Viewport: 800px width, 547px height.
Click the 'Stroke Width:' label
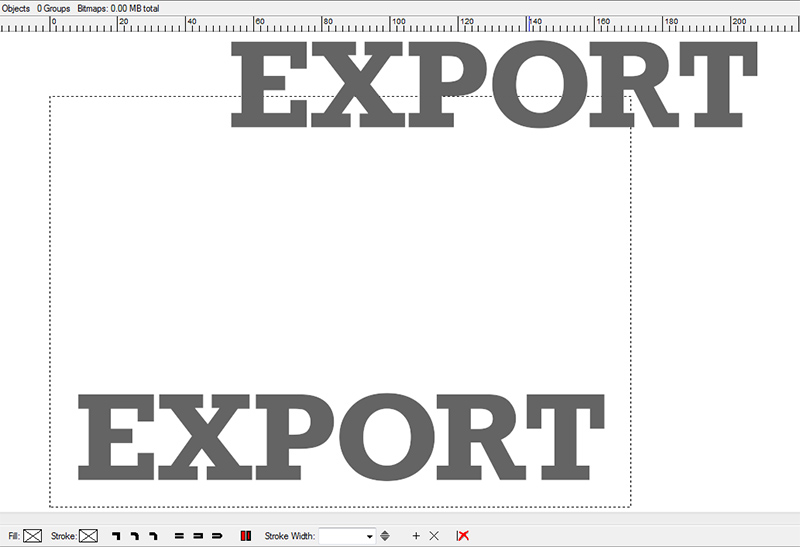point(290,536)
